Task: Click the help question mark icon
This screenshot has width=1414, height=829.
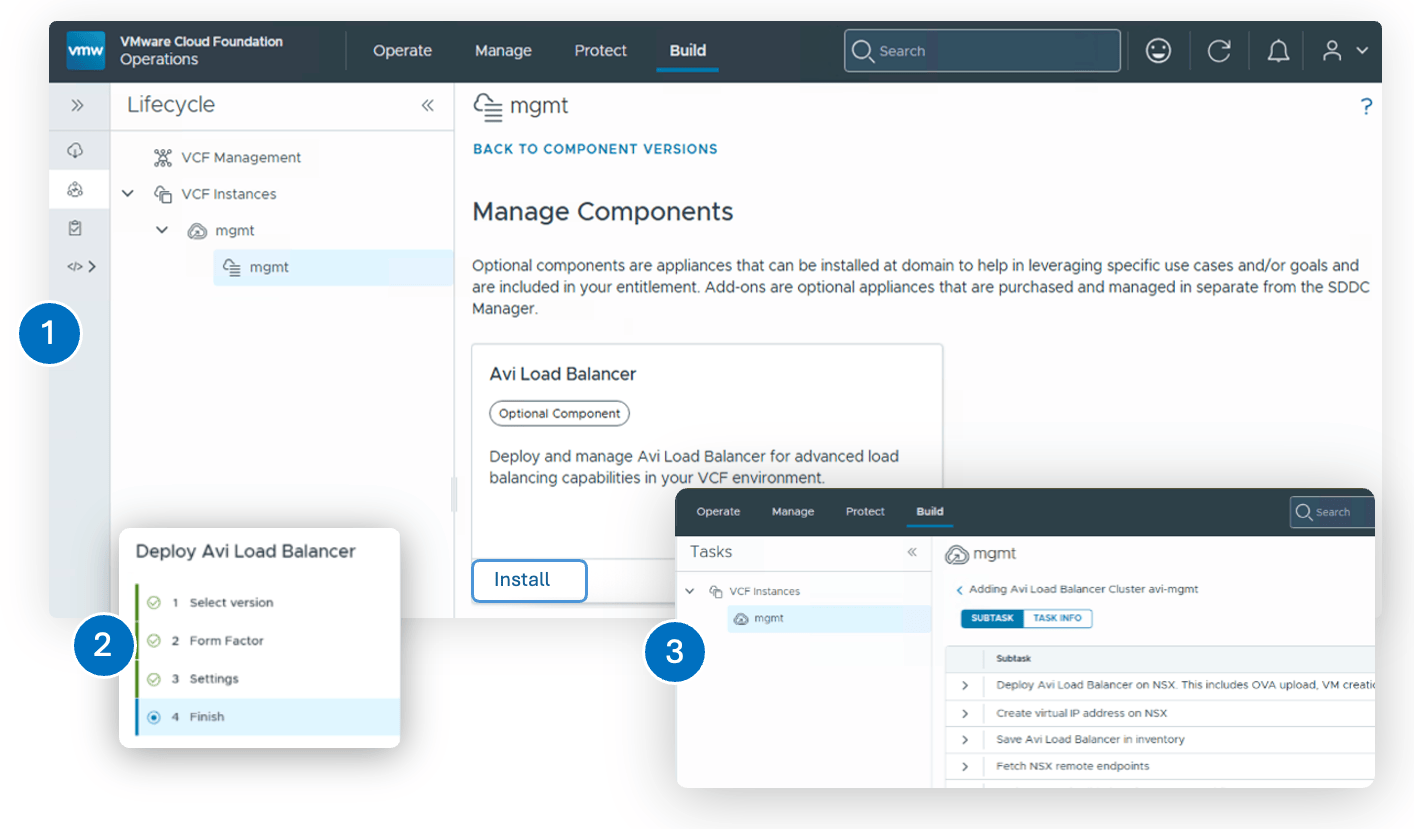Action: tap(1366, 107)
